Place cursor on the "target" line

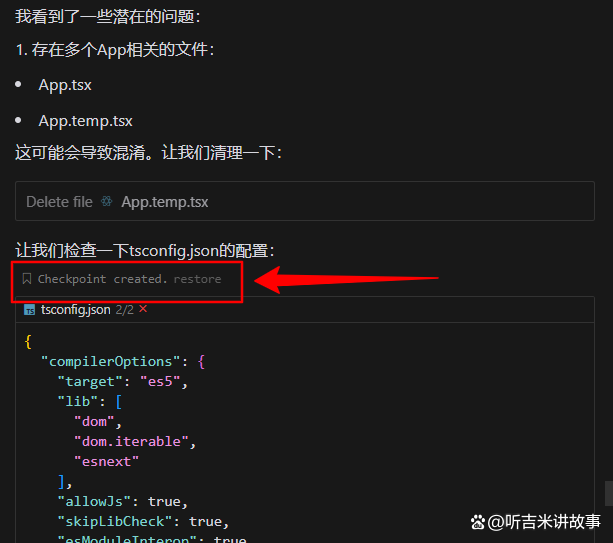point(122,381)
